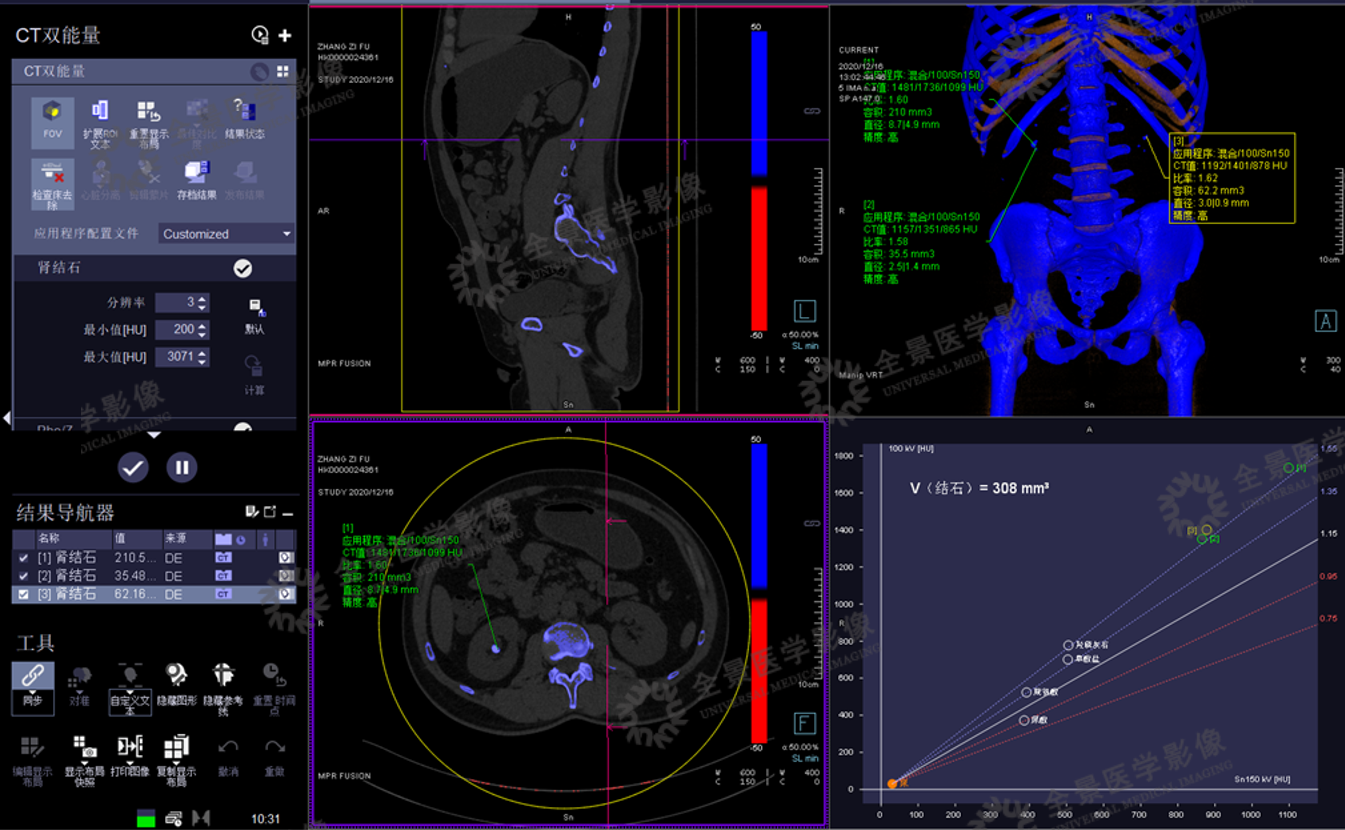Image resolution: width=1345 pixels, height=830 pixels.
Task: Toggle the 检查床去除 table removal tool
Action: 52,180
